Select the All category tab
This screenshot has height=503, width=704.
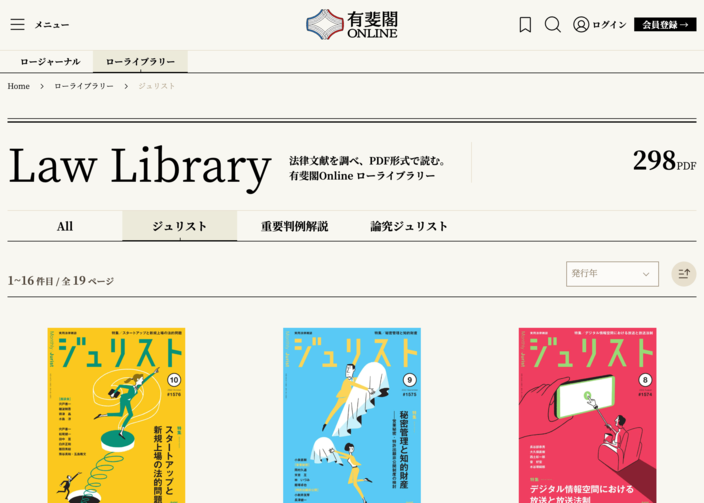click(65, 226)
